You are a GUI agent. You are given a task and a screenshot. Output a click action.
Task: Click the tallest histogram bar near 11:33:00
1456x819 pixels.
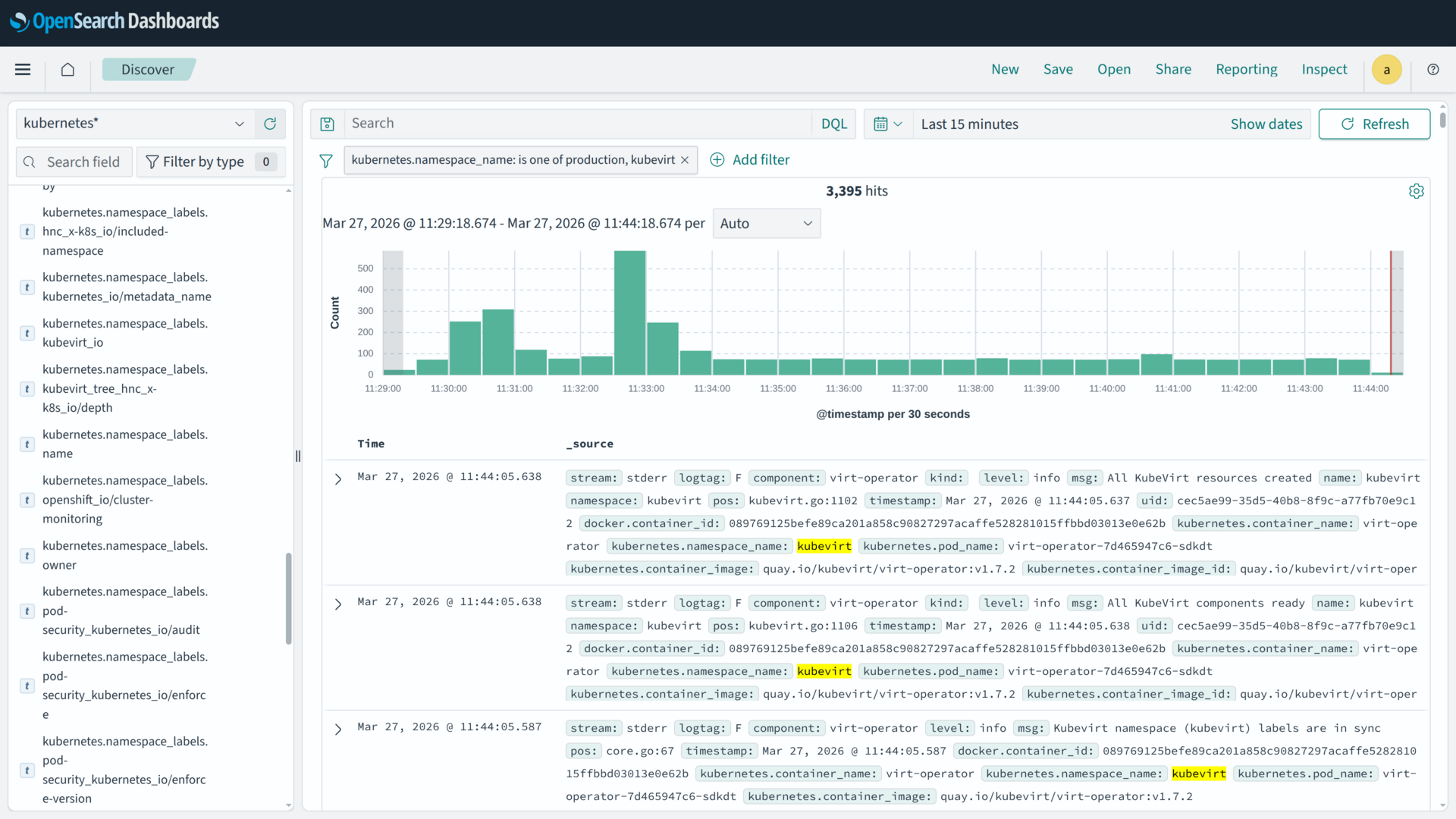coord(629,312)
